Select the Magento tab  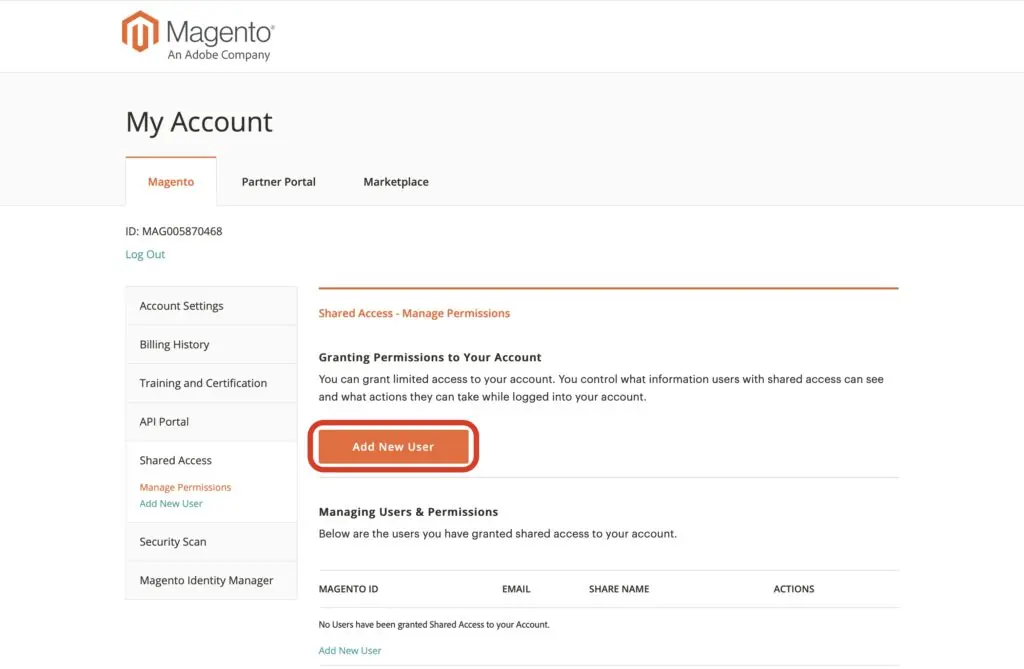[x=171, y=182]
